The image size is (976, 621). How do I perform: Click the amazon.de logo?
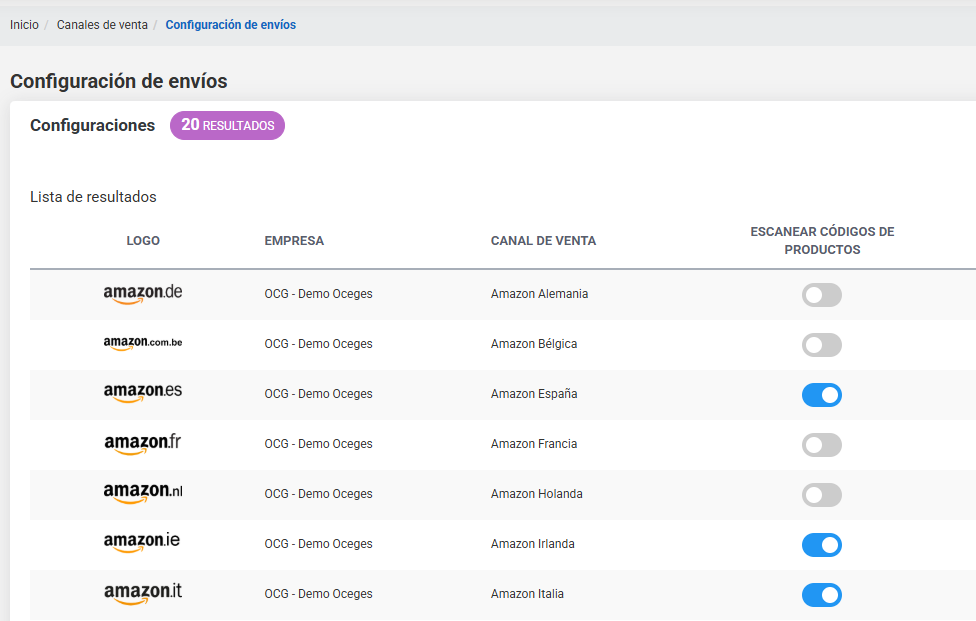click(x=143, y=294)
